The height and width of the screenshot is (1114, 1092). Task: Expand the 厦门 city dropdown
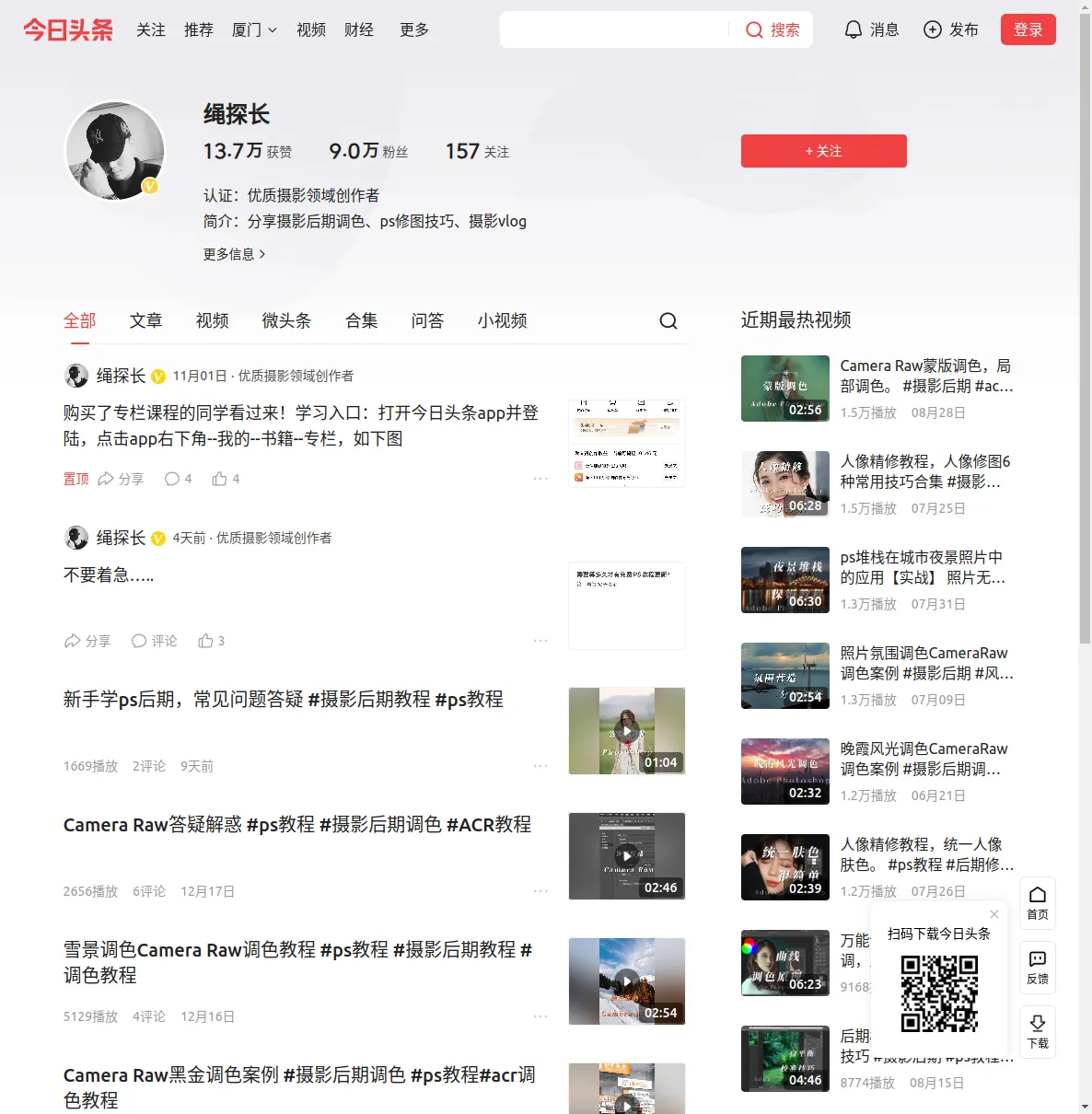[x=254, y=29]
